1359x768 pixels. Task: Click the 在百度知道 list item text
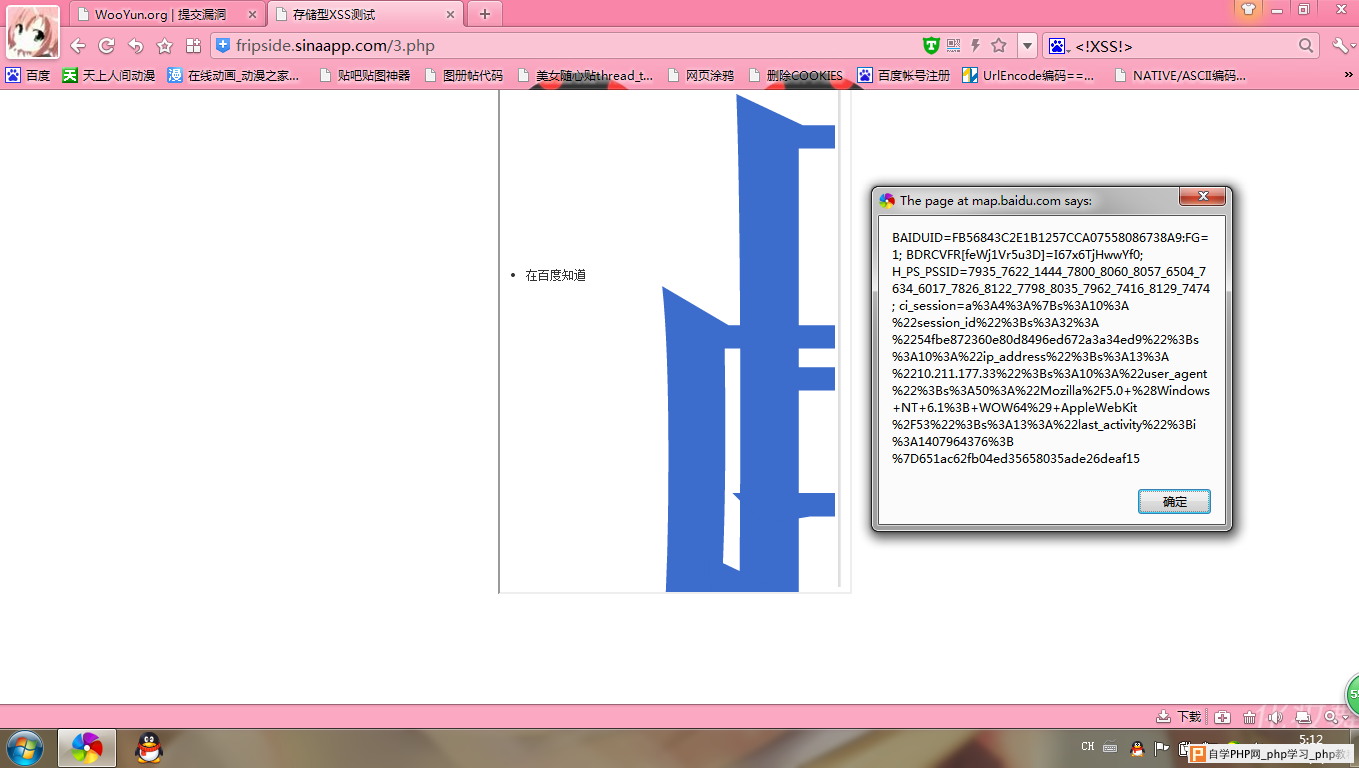[x=555, y=275]
